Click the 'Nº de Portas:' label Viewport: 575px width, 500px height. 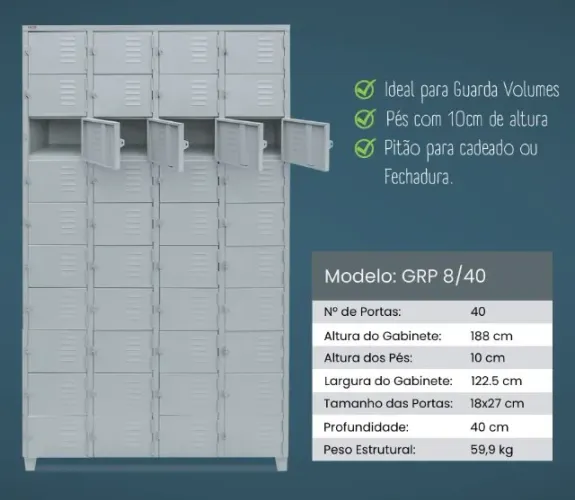click(x=362, y=312)
